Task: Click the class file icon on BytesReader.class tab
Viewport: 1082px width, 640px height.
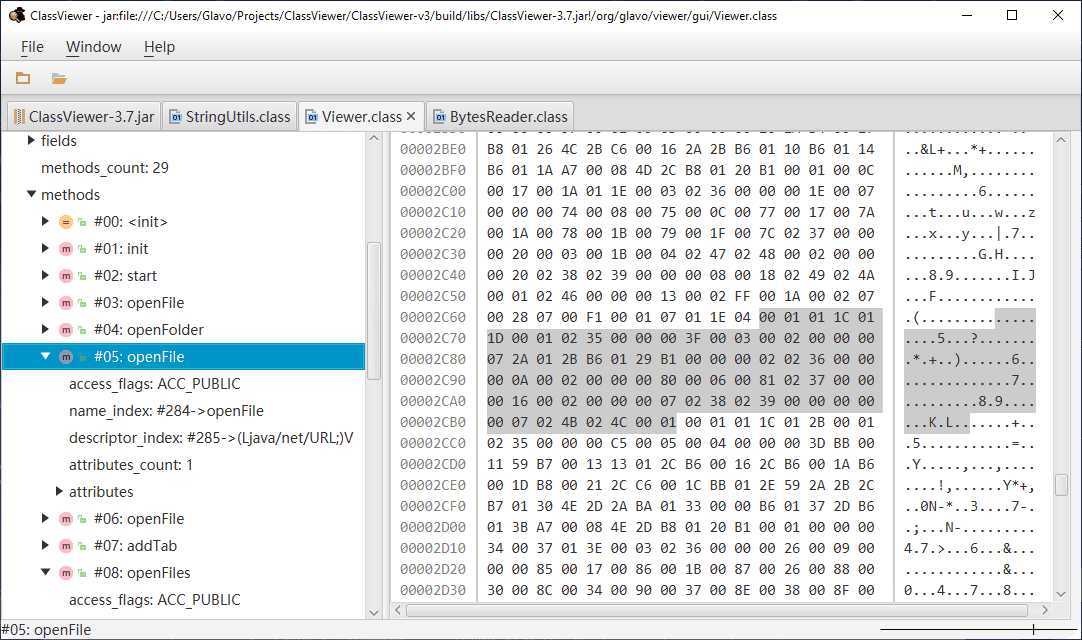Action: [440, 117]
